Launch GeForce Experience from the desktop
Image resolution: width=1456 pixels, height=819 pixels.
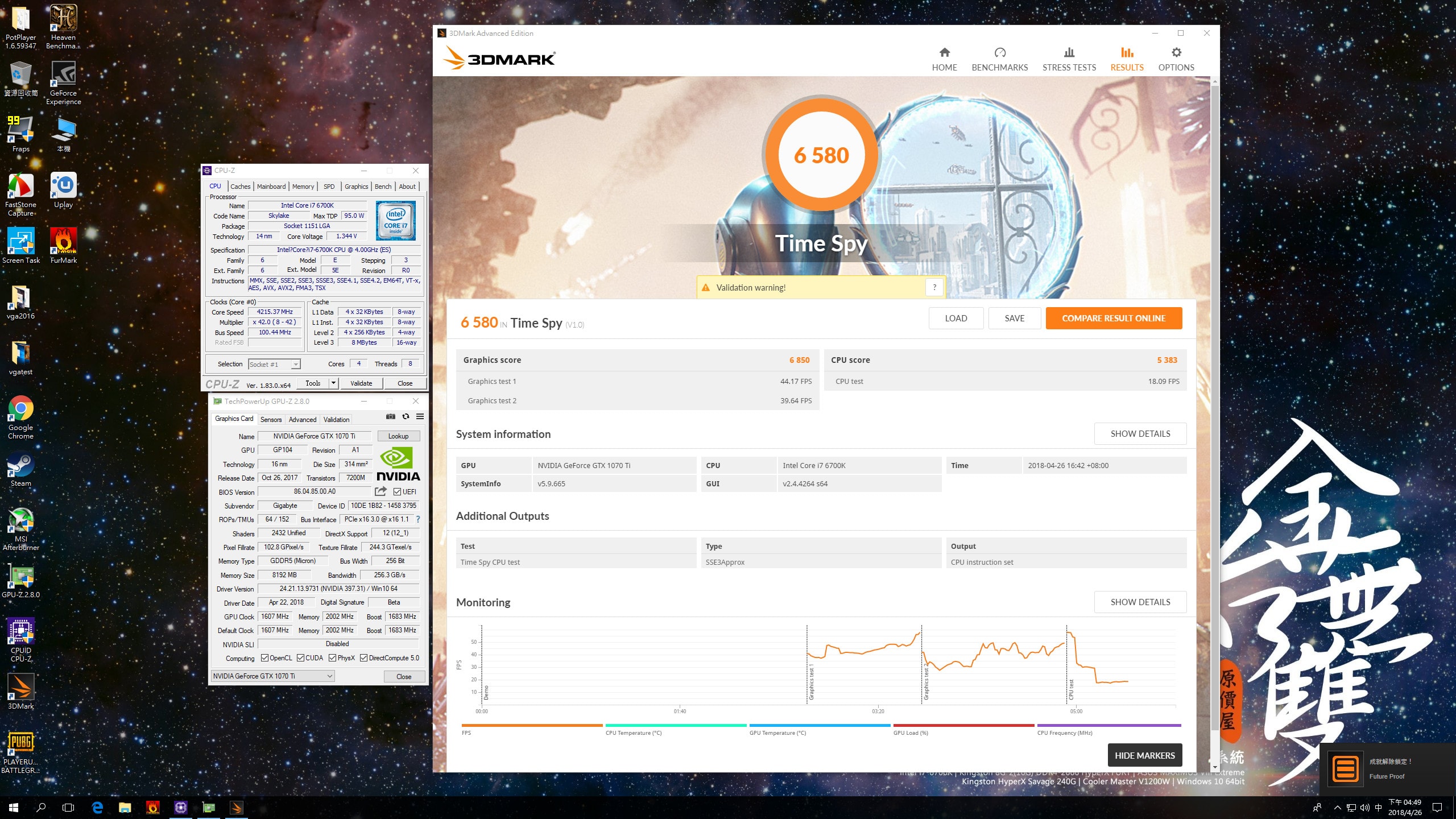pyautogui.click(x=63, y=83)
